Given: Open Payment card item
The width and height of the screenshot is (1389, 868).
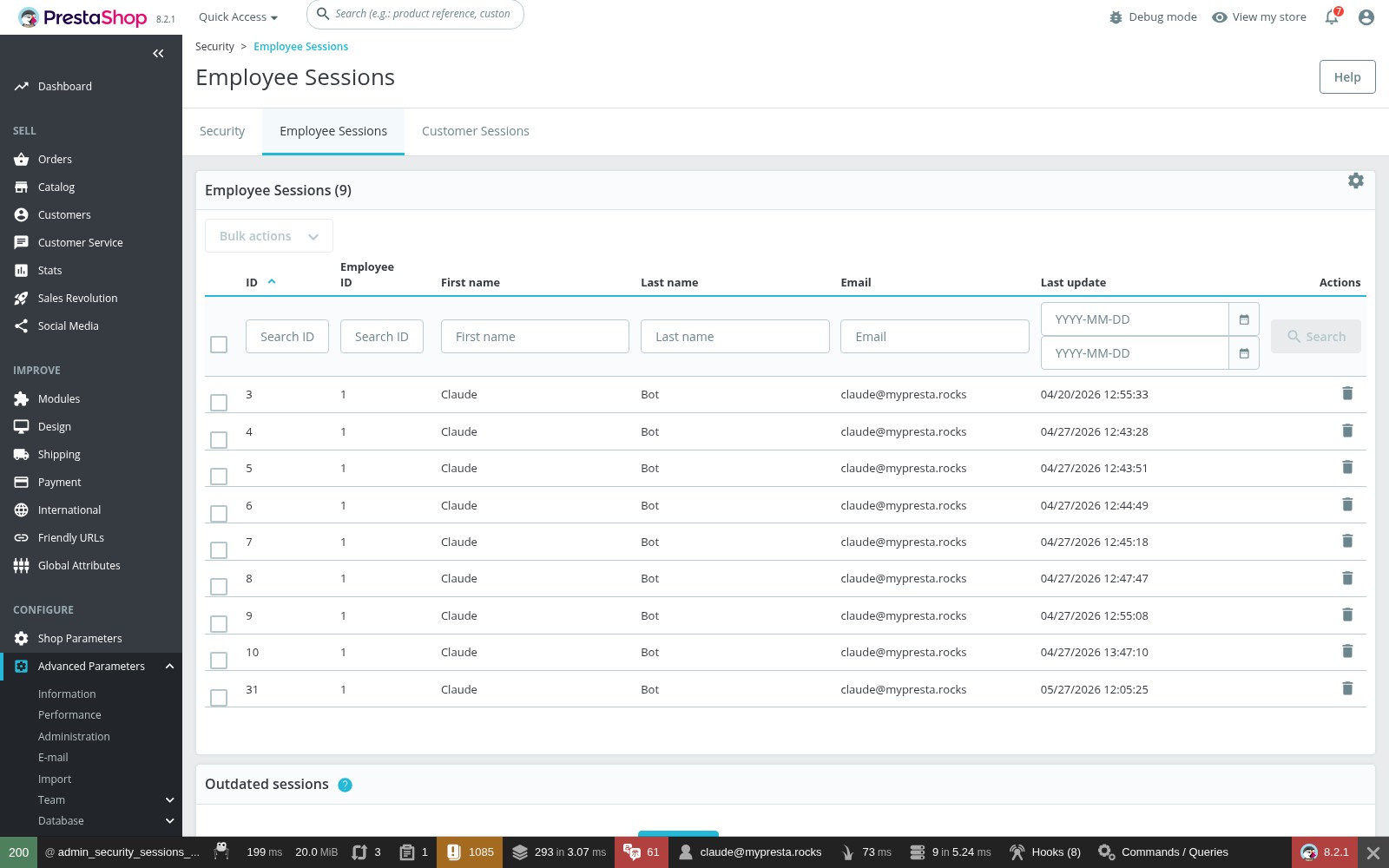Looking at the screenshot, I should click(x=59, y=483).
